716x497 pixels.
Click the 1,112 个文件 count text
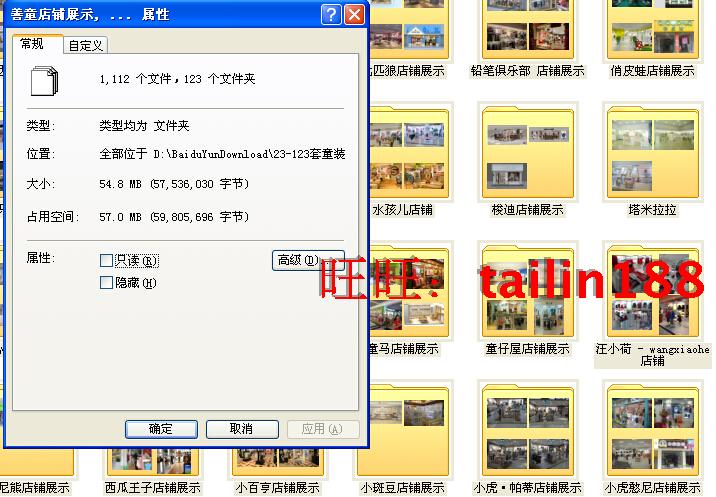pos(135,79)
